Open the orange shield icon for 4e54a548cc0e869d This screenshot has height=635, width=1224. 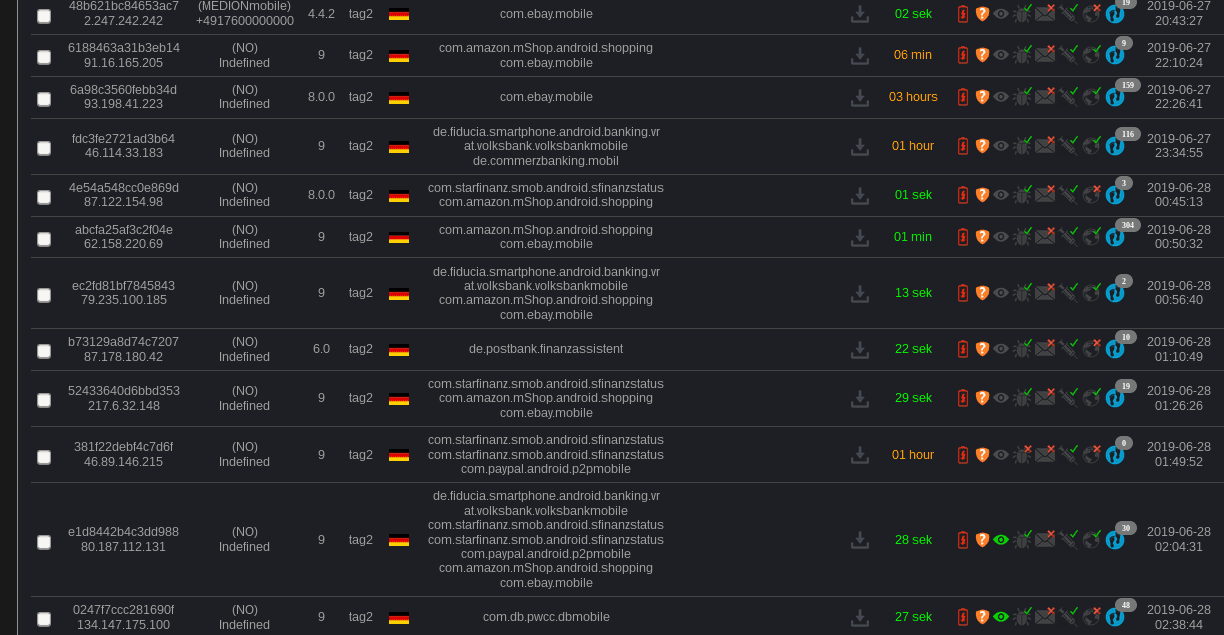click(x=982, y=195)
